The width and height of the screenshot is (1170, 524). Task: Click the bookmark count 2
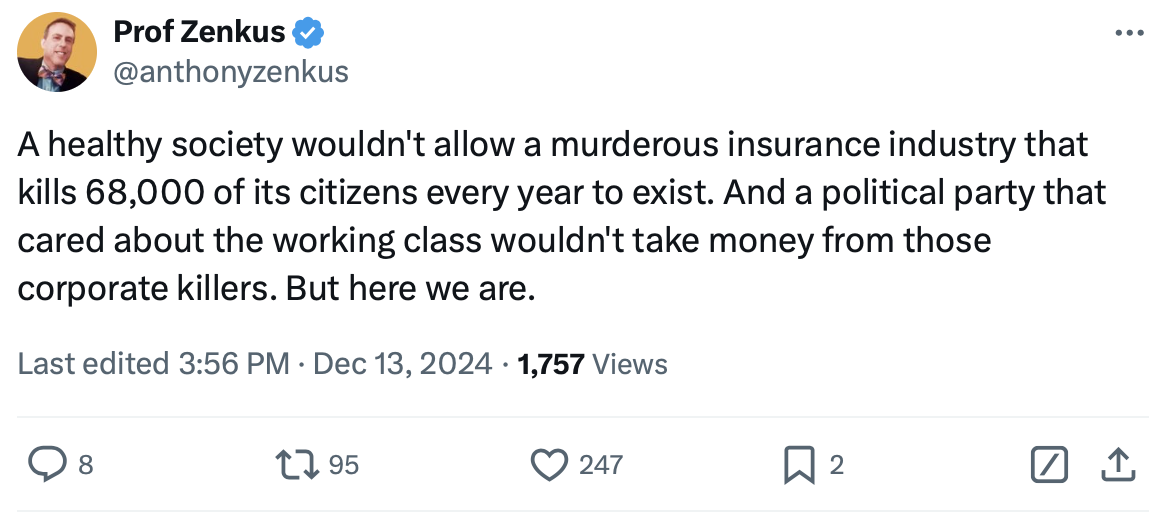837,465
